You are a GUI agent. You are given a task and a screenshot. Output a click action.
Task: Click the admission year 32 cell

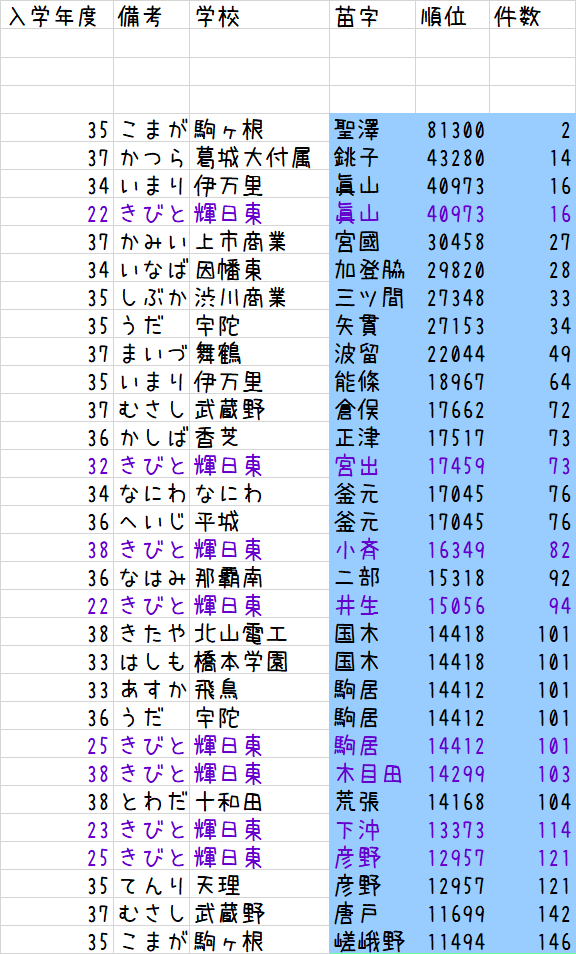57,464
